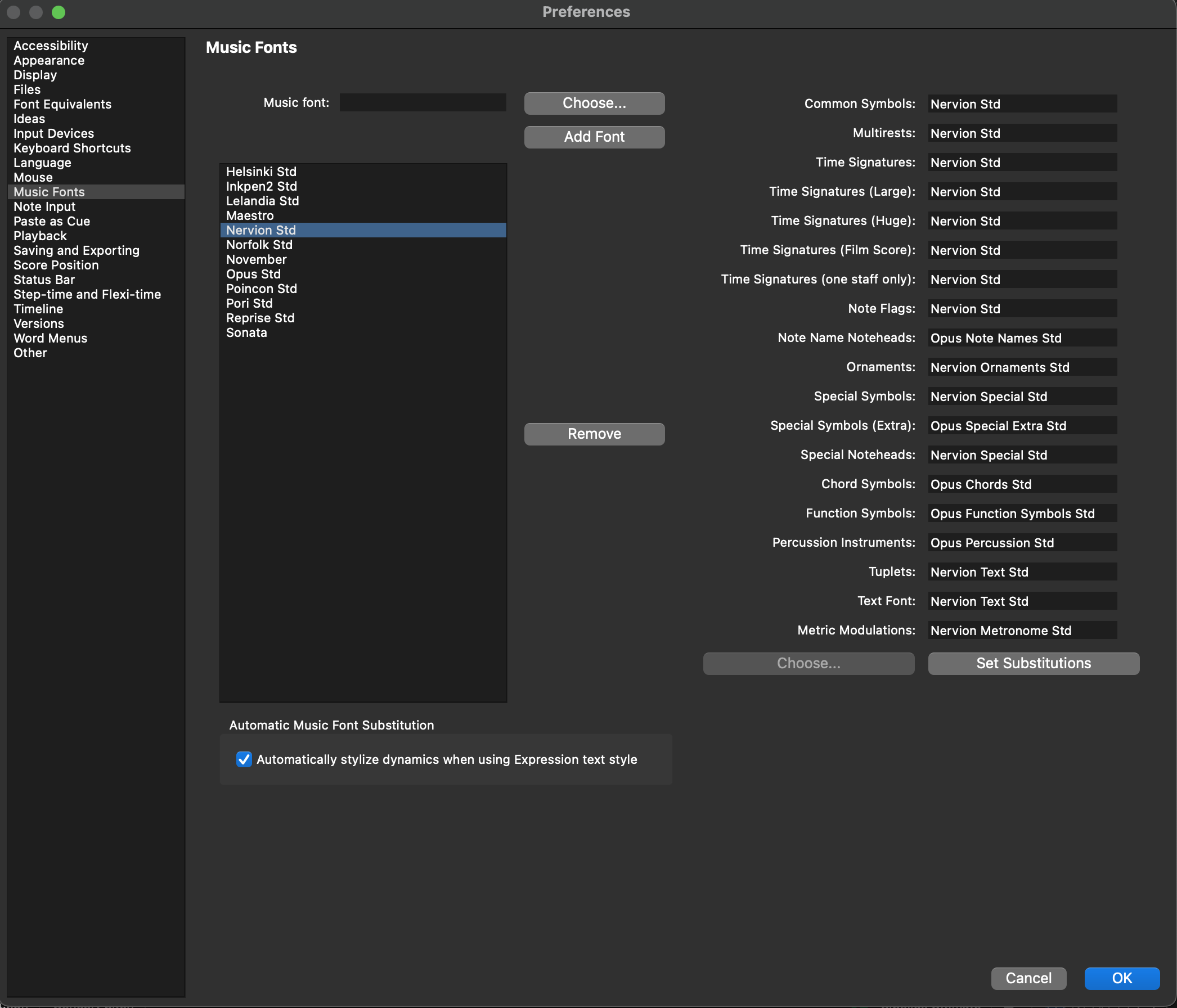Screen dimensions: 1177x1008
Task: Dismiss the dialog with Cancel
Action: tap(1028, 978)
